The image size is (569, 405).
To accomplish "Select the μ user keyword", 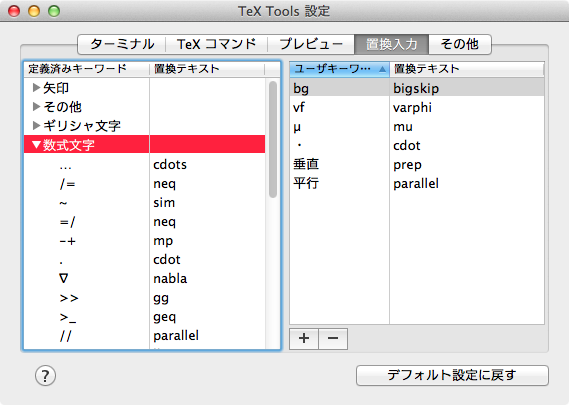I will [297, 127].
